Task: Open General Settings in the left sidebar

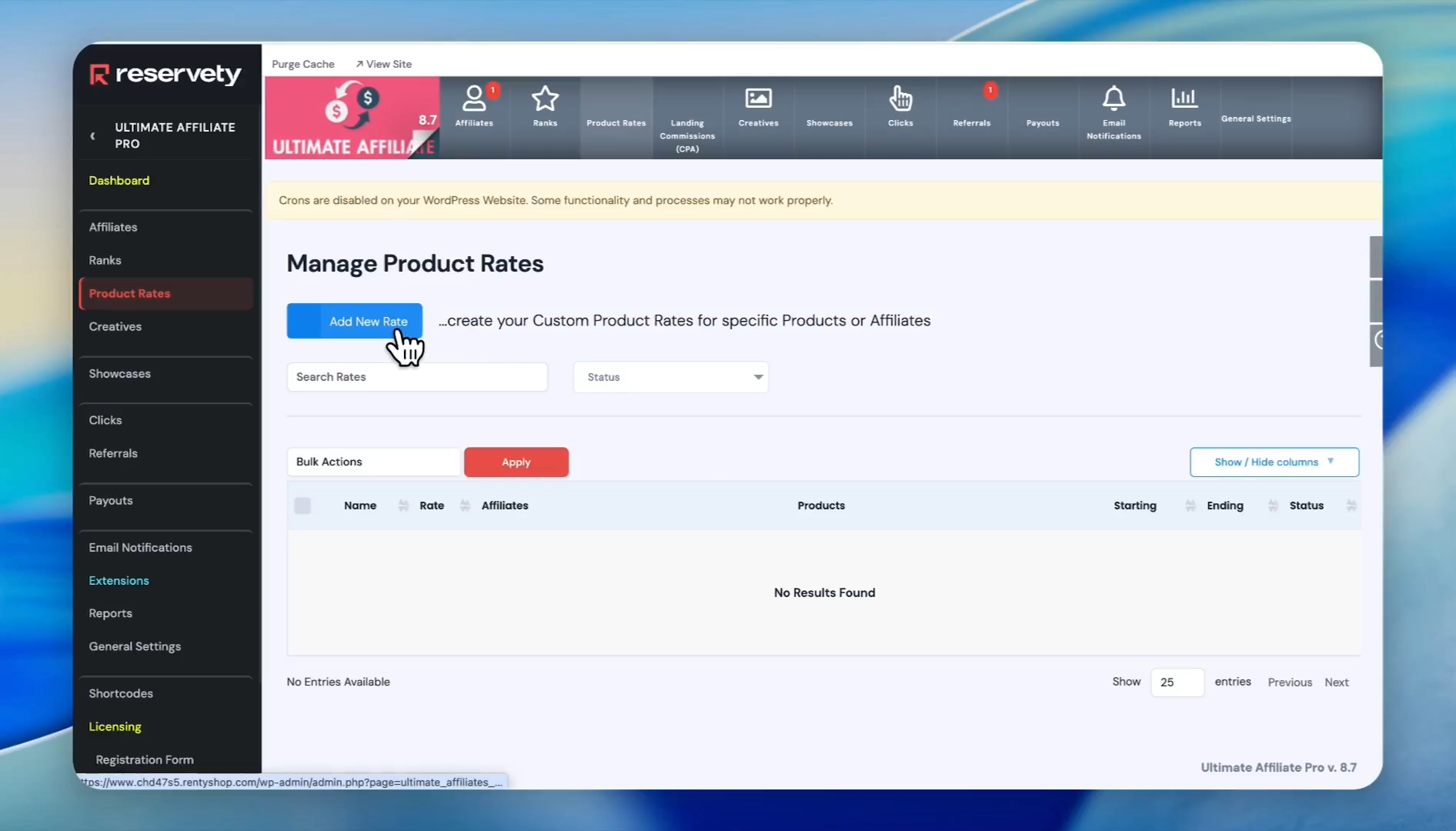Action: pos(135,647)
